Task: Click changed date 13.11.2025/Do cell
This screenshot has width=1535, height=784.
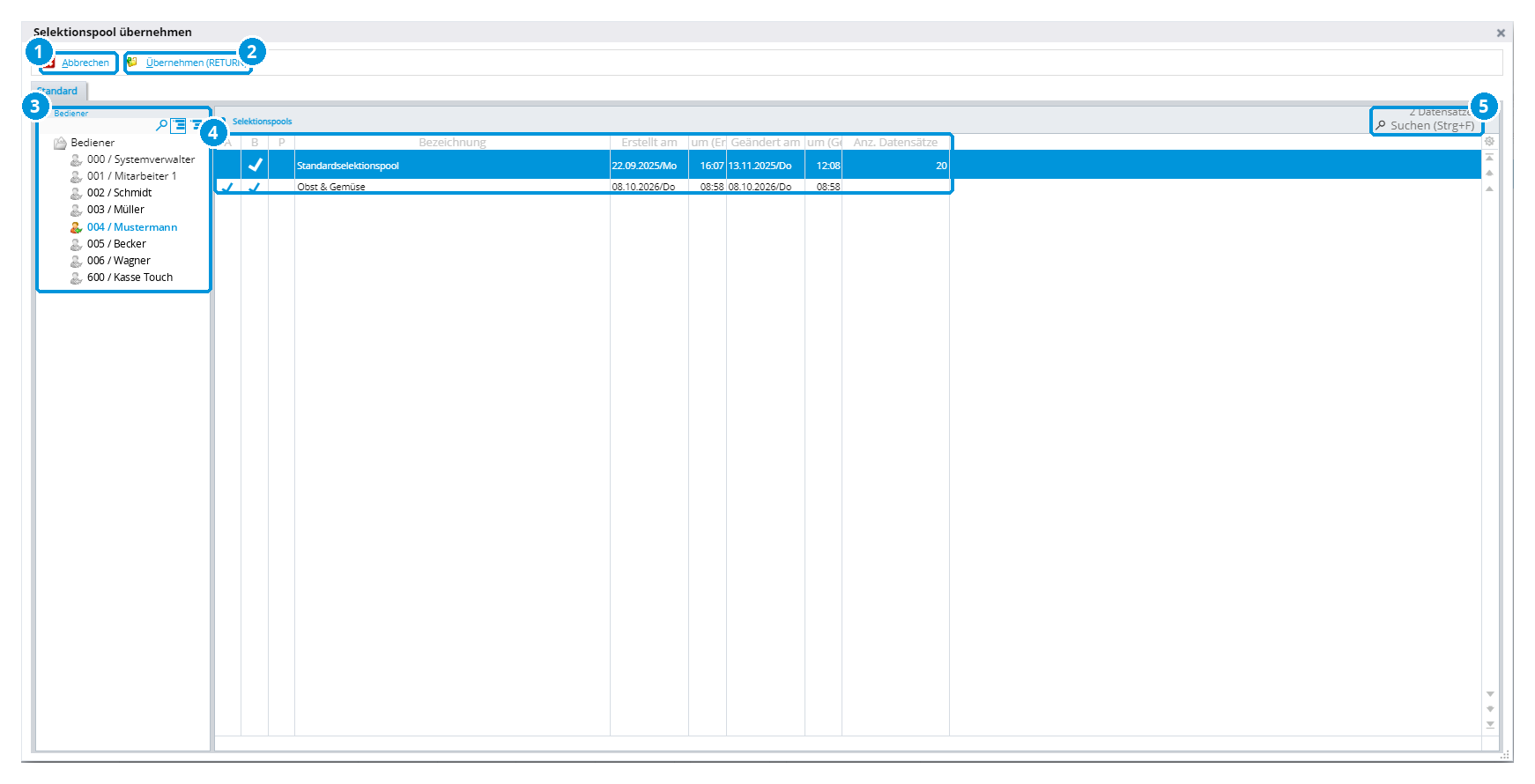Action: [766, 166]
